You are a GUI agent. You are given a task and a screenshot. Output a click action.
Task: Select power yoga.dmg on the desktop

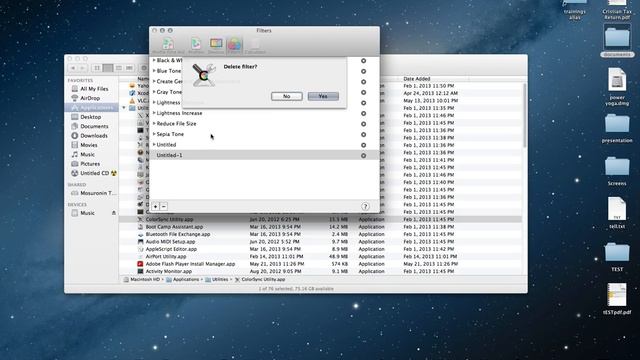point(617,87)
